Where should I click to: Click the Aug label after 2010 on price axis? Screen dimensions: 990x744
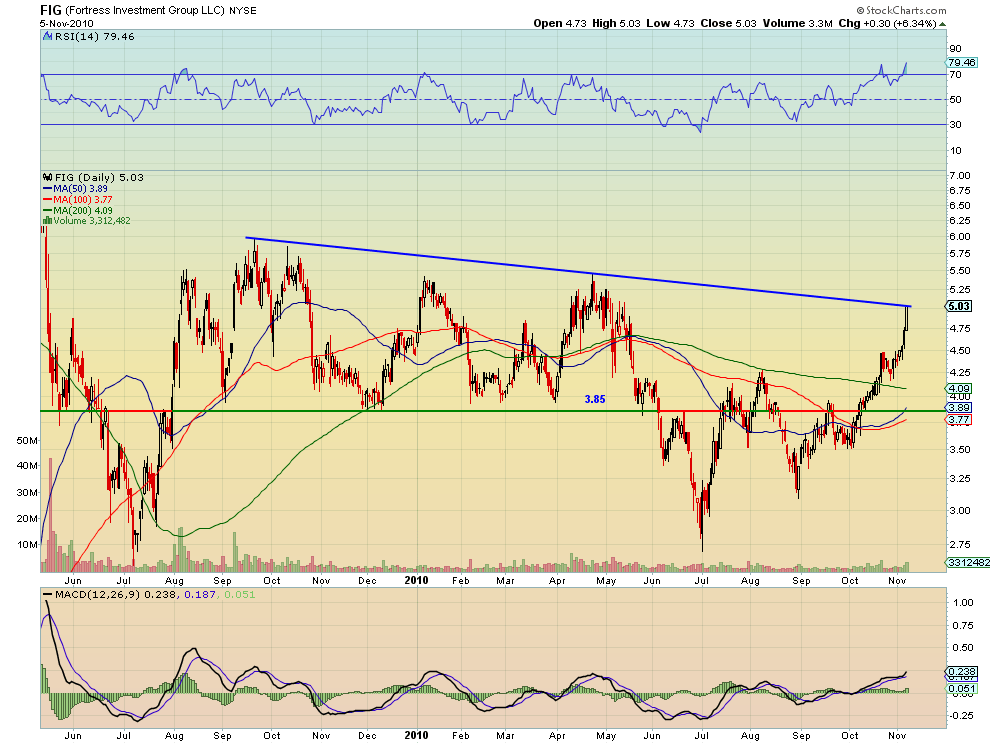pos(750,581)
